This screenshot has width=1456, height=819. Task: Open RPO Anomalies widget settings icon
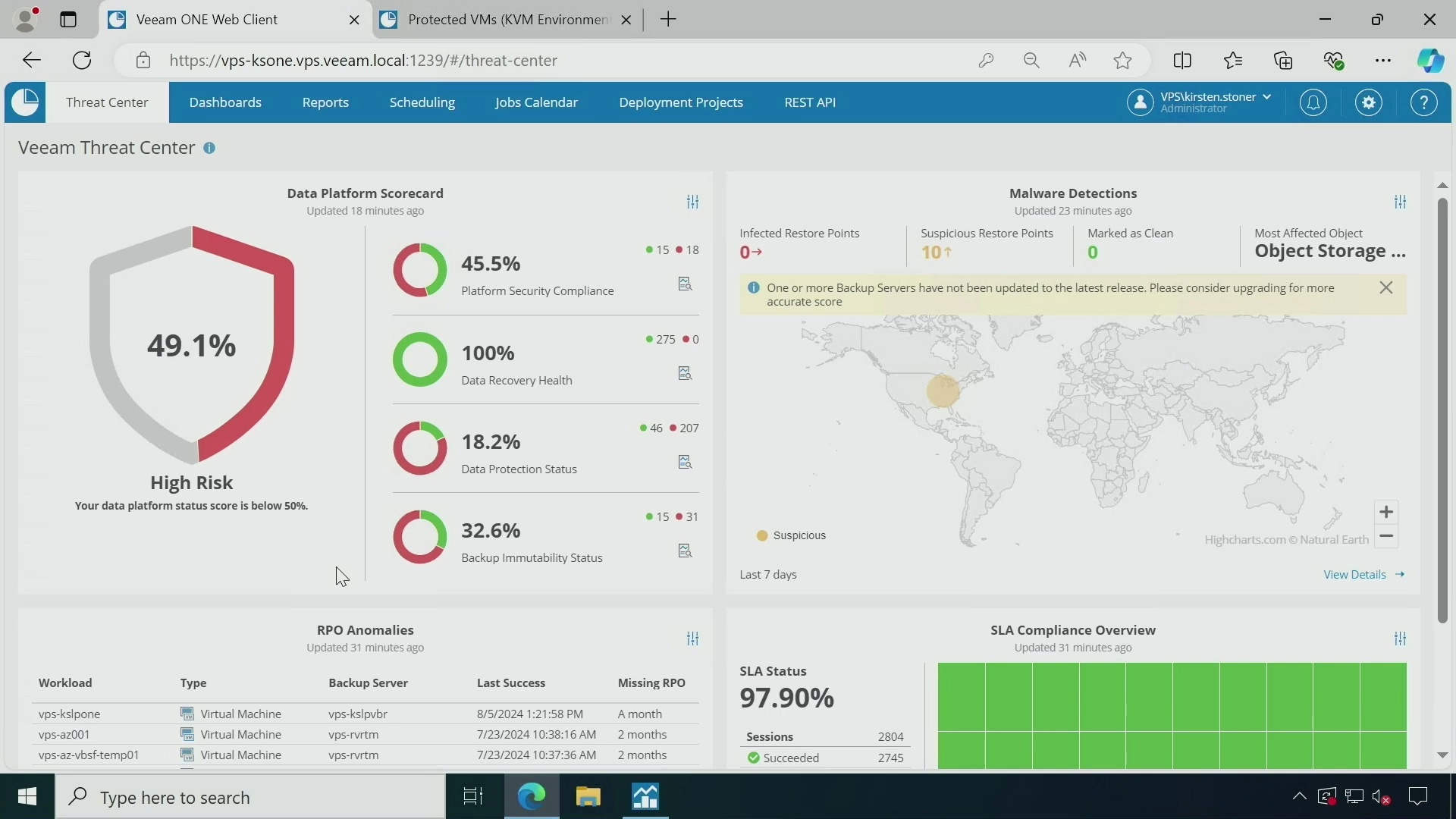692,639
